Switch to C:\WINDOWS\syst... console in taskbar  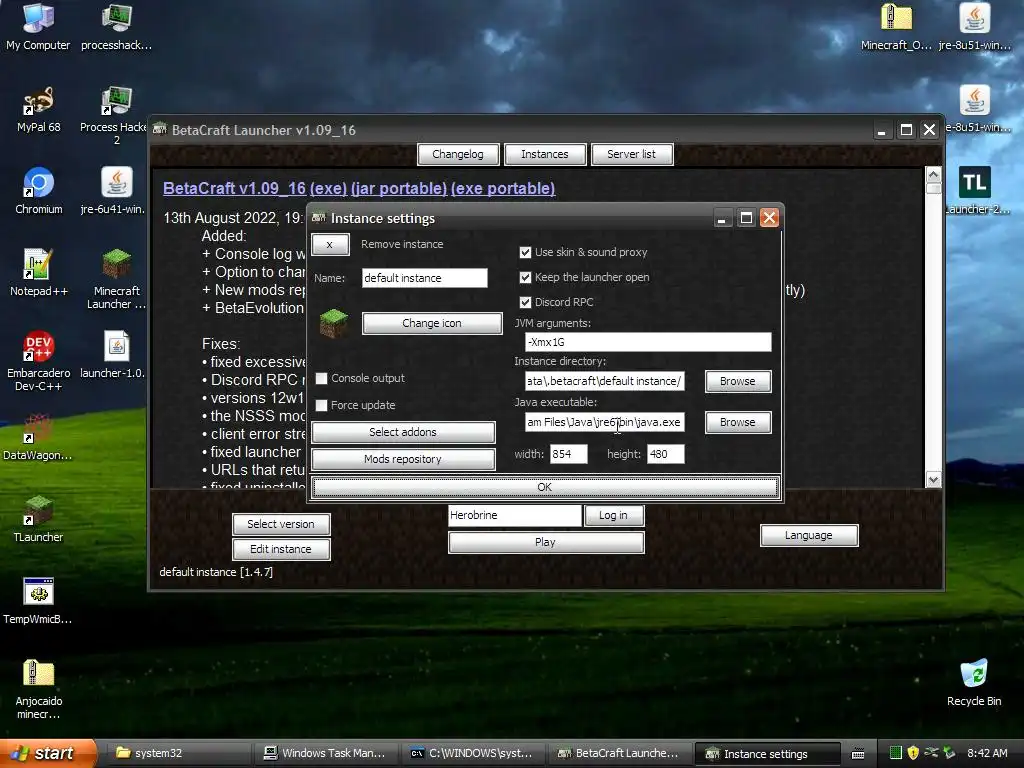pyautogui.click(x=470, y=753)
